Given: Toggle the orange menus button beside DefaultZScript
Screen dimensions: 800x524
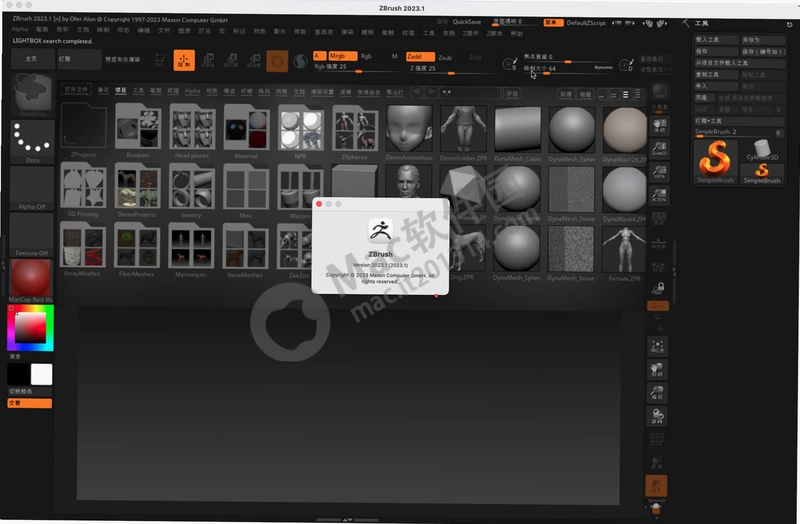Looking at the screenshot, I should pos(553,22).
